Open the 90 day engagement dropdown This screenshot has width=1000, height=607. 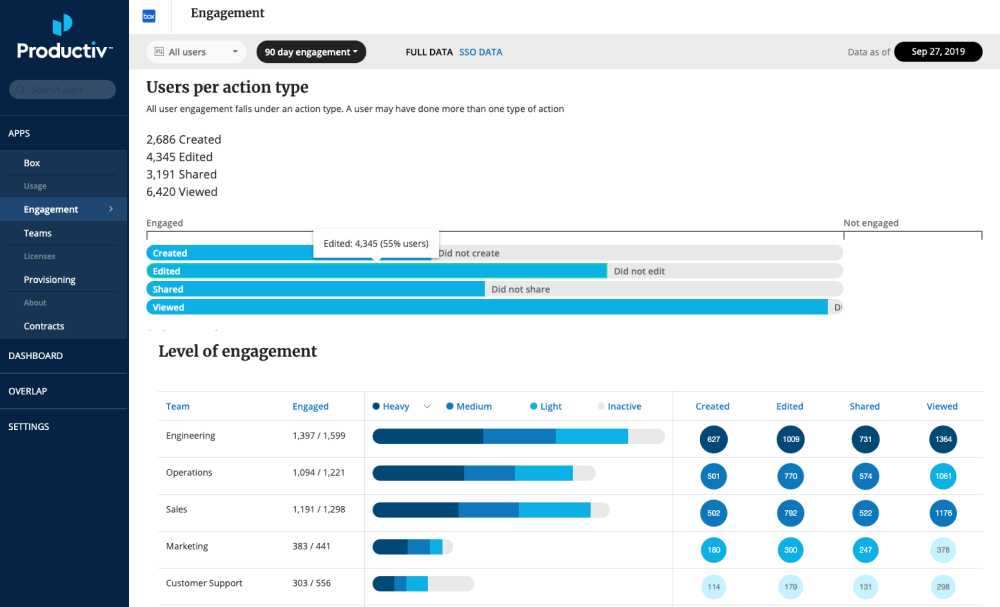[311, 50]
